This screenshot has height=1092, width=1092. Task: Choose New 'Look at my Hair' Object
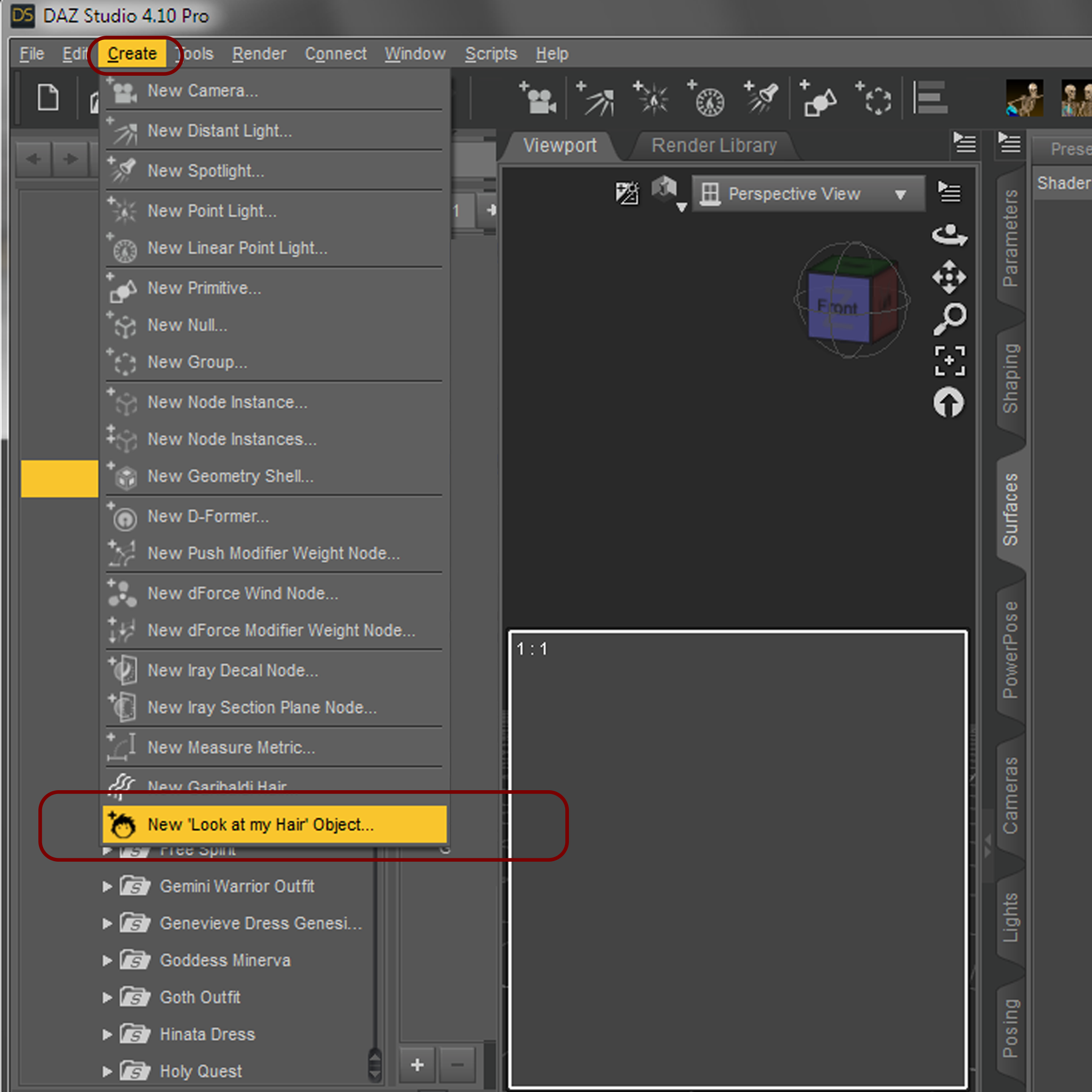pos(260,825)
